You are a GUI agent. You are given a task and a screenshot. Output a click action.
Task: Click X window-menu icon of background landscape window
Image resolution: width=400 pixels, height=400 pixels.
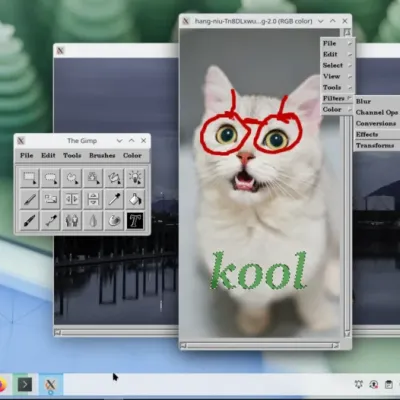click(60, 50)
